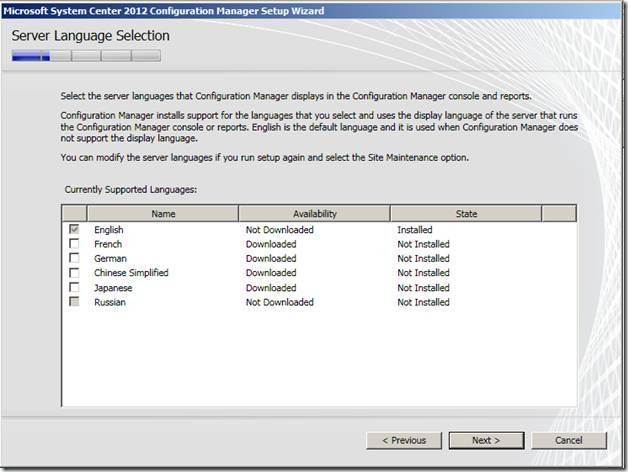Click the blank checkbox column header

pyautogui.click(x=74, y=214)
